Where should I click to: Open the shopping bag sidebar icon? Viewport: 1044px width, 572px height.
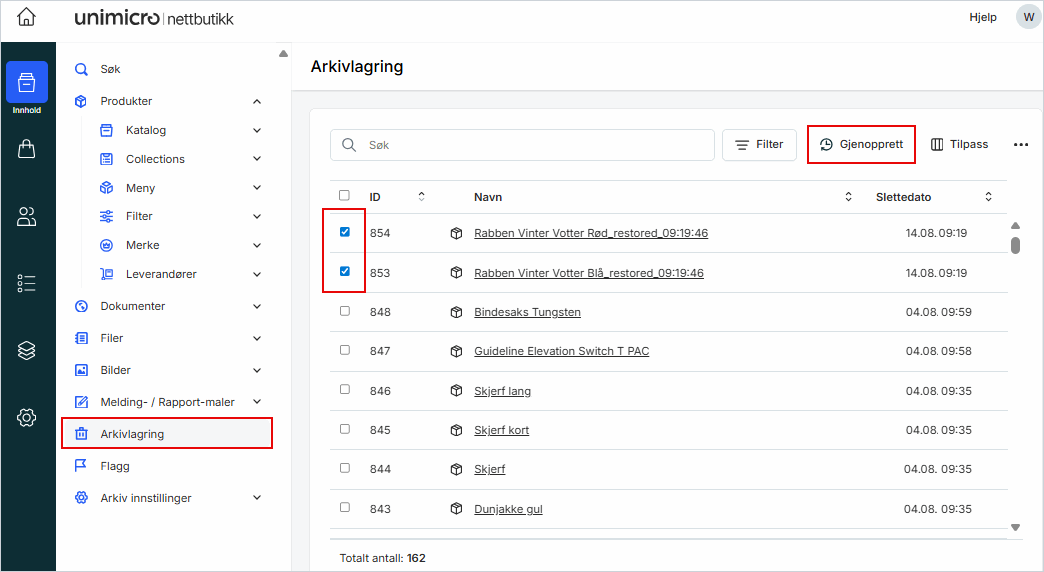(x=27, y=149)
